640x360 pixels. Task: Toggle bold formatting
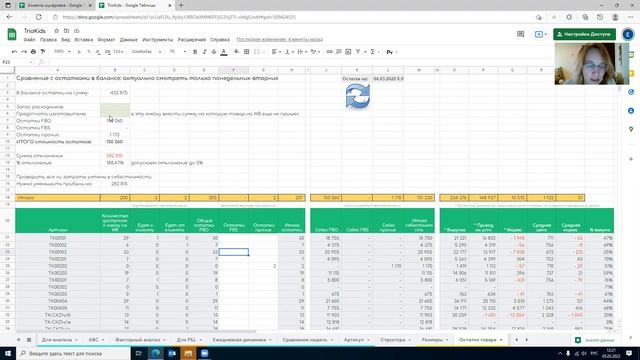tap(195, 52)
